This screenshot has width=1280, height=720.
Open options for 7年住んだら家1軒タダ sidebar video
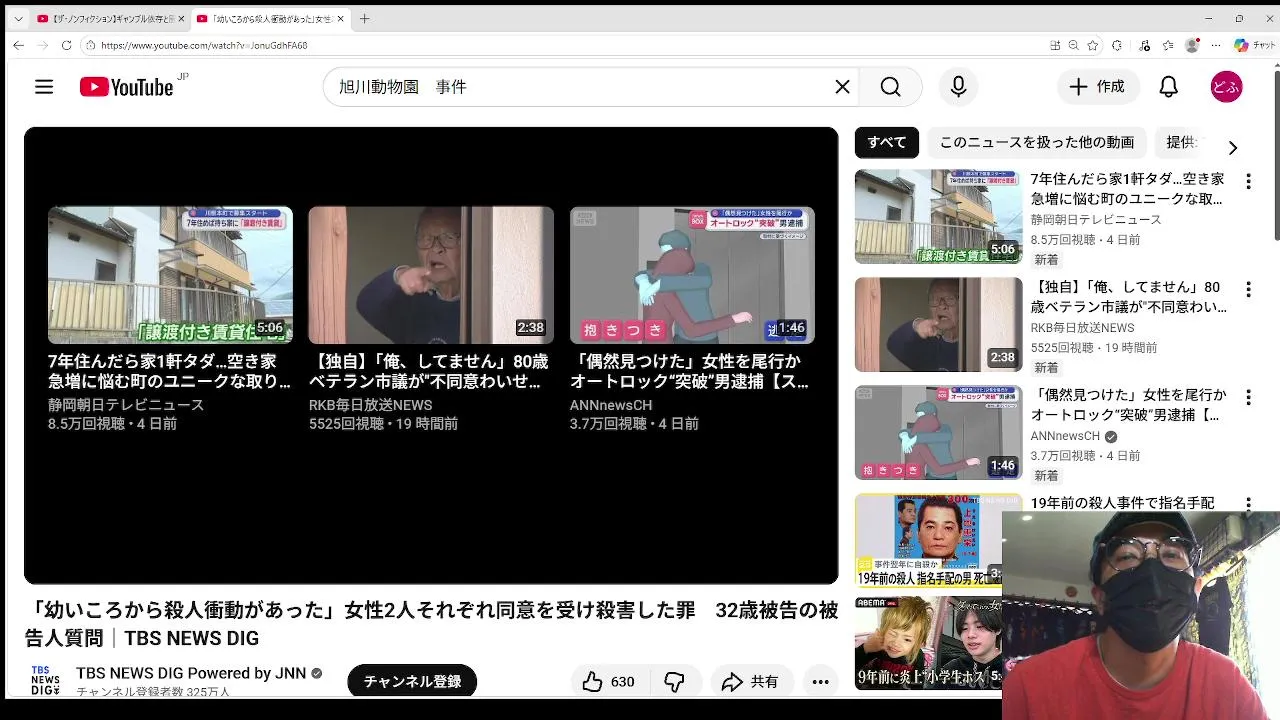point(1247,181)
